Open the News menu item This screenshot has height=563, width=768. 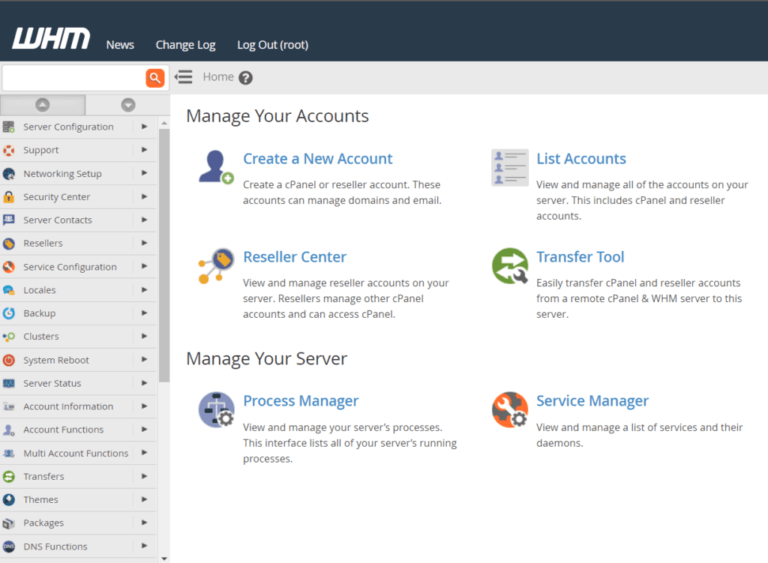pos(120,45)
